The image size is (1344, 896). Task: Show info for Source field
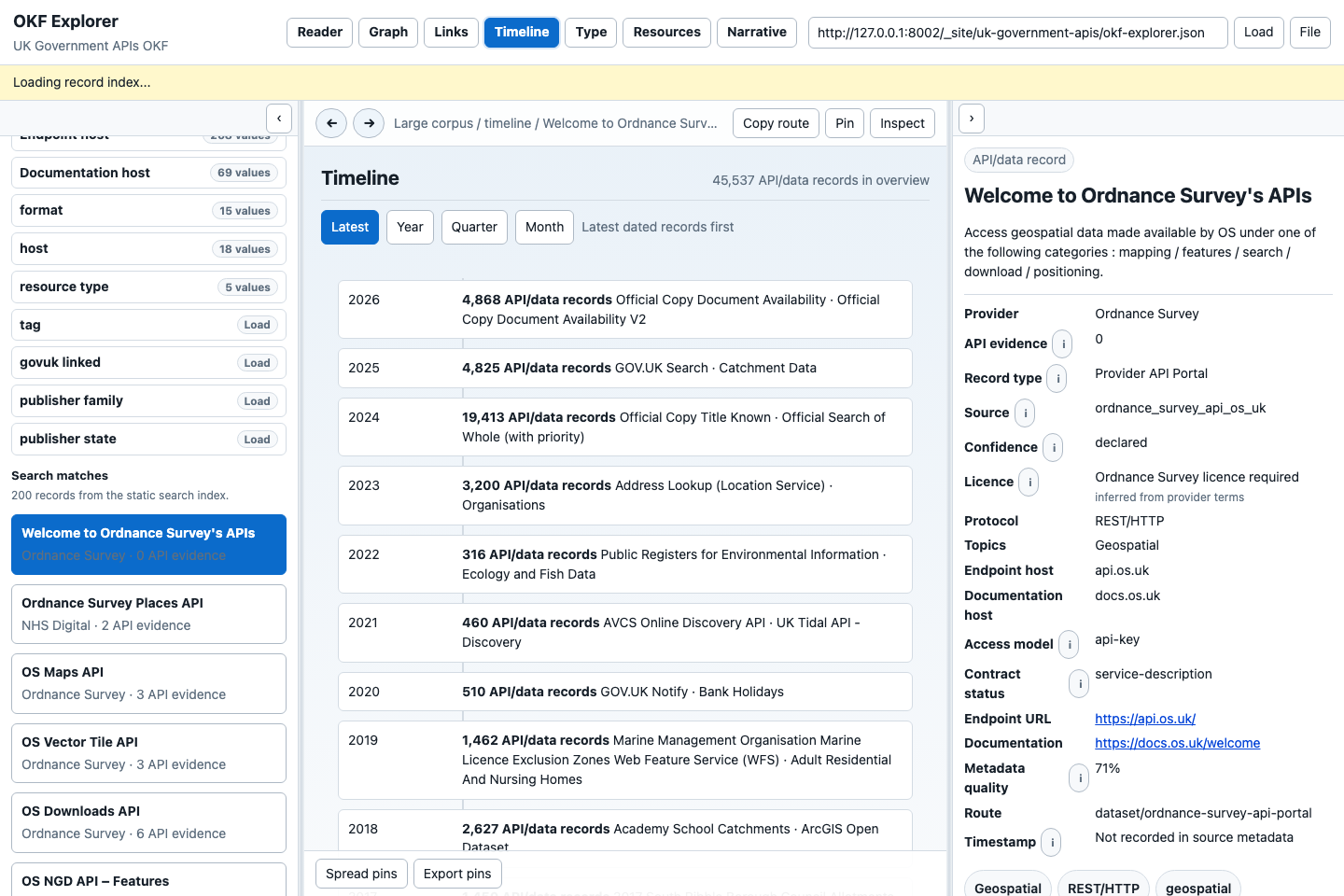(1024, 413)
